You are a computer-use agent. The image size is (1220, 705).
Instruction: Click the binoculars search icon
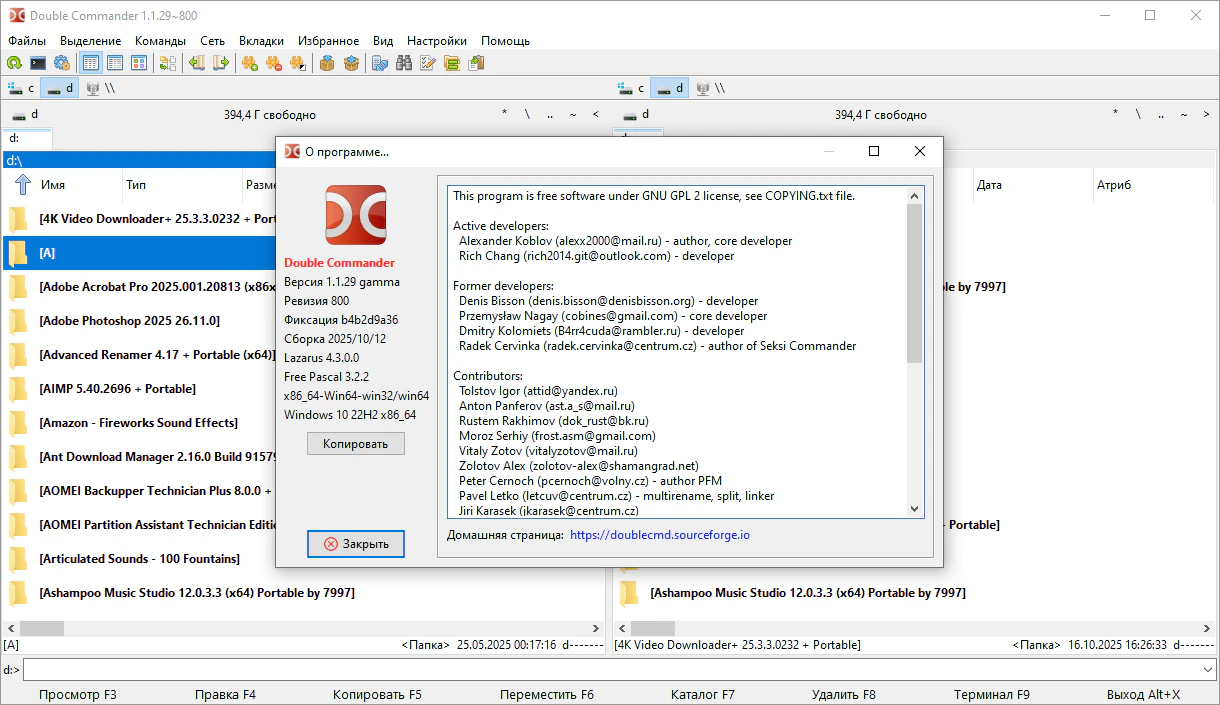(x=404, y=63)
